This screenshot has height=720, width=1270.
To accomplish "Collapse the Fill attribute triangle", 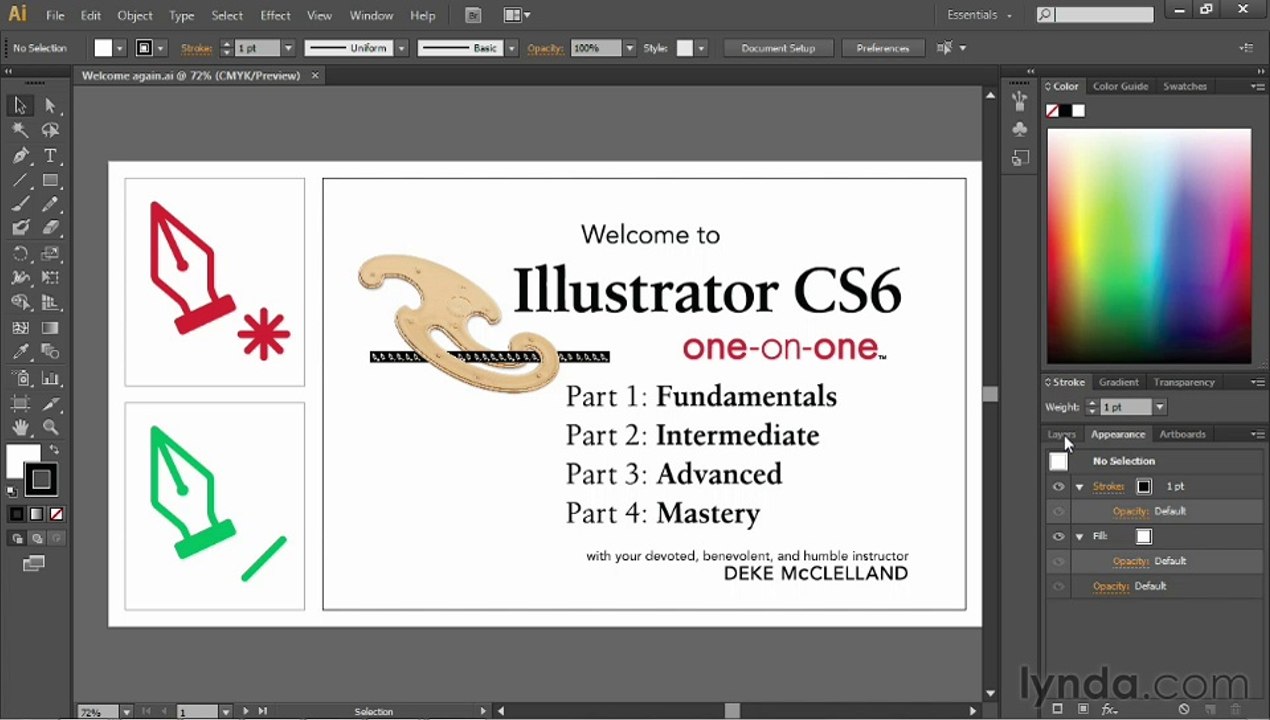I will point(1080,537).
